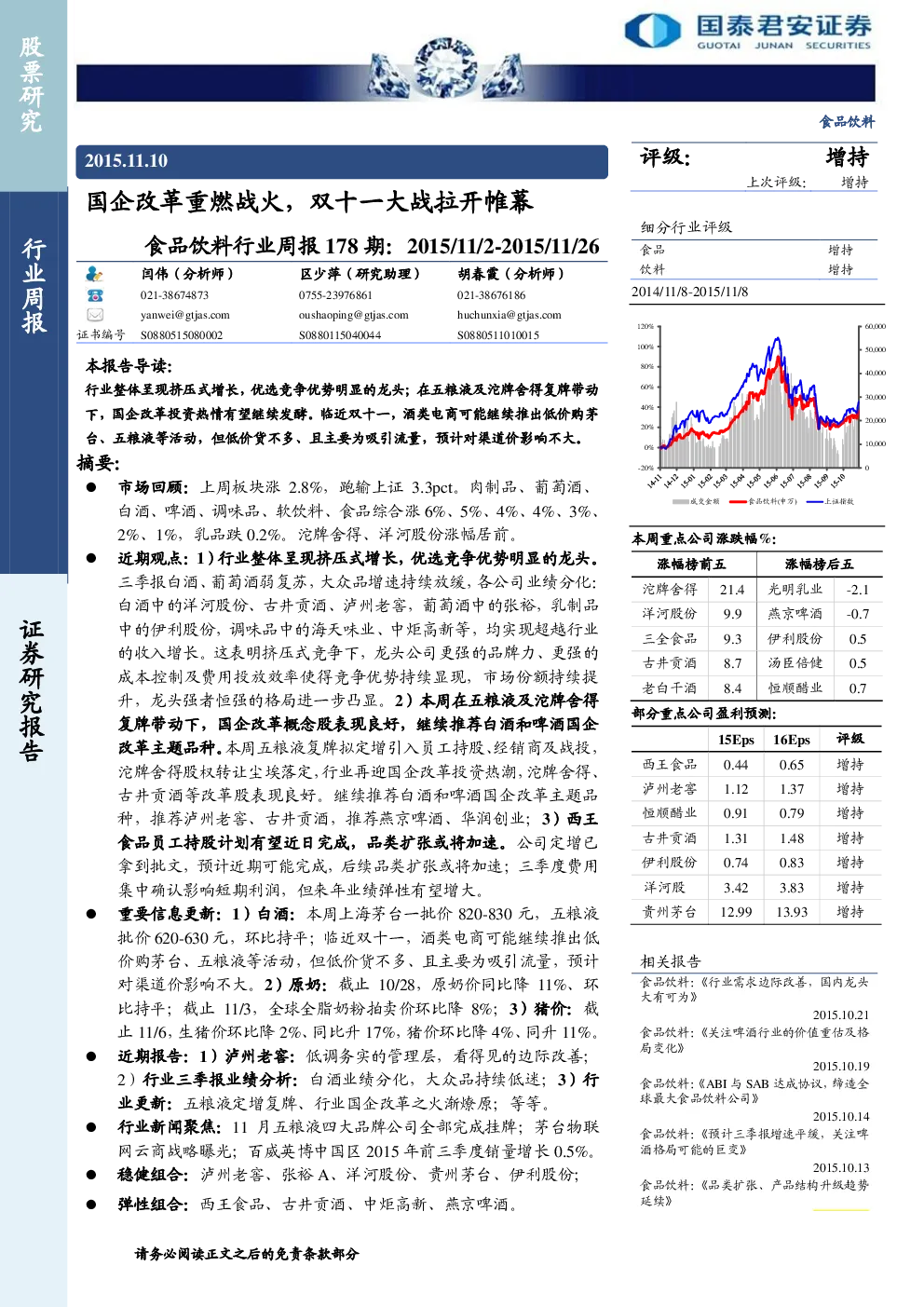Screen dimensions: 924x1307
Task: Click the email yanwei@gtjas.com
Action: point(185,315)
